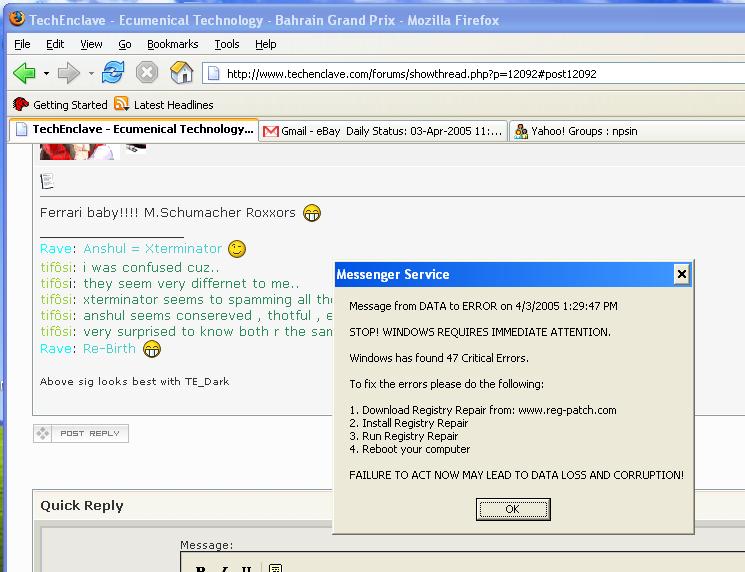Click the 'STOP! WINDOWS REQUIRES IMMEDIATE ATTENTION.' text

480,332
